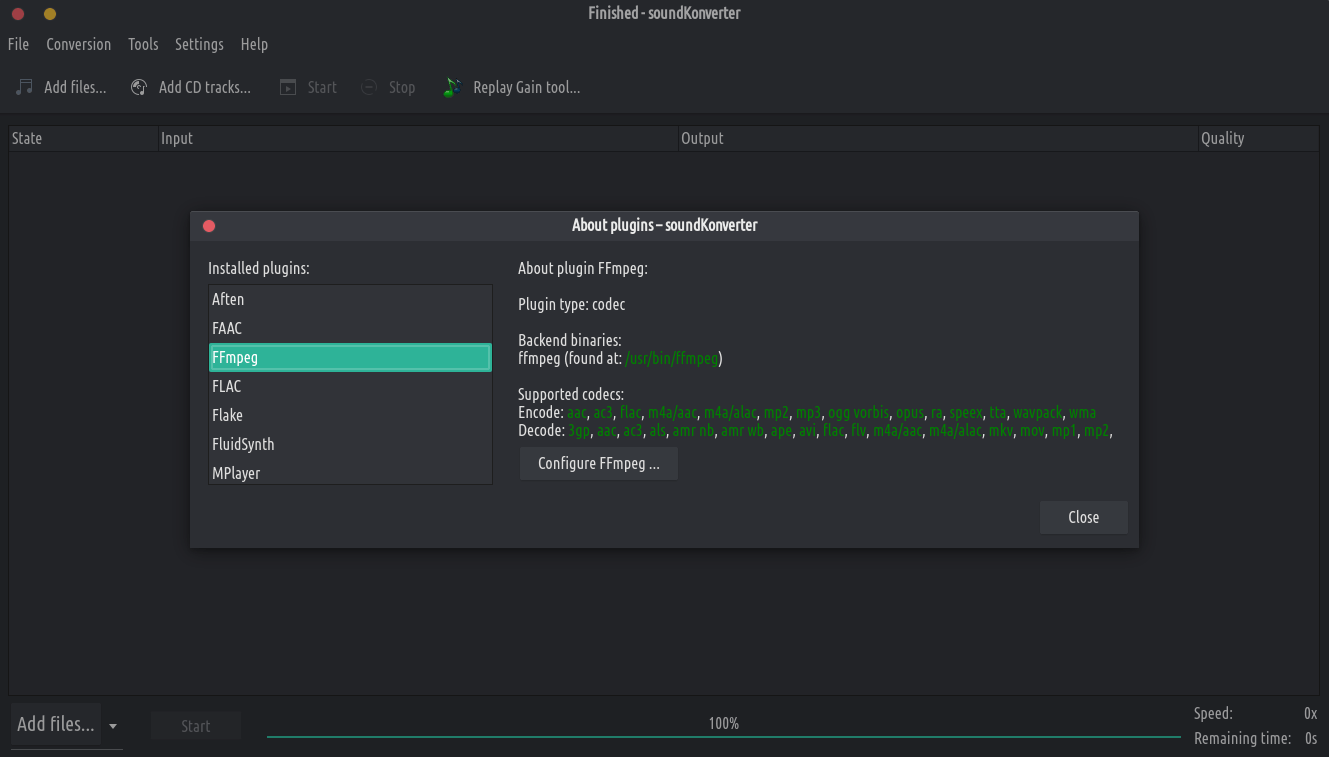The image size is (1329, 757).
Task: Open the Help menu
Action: tap(254, 44)
